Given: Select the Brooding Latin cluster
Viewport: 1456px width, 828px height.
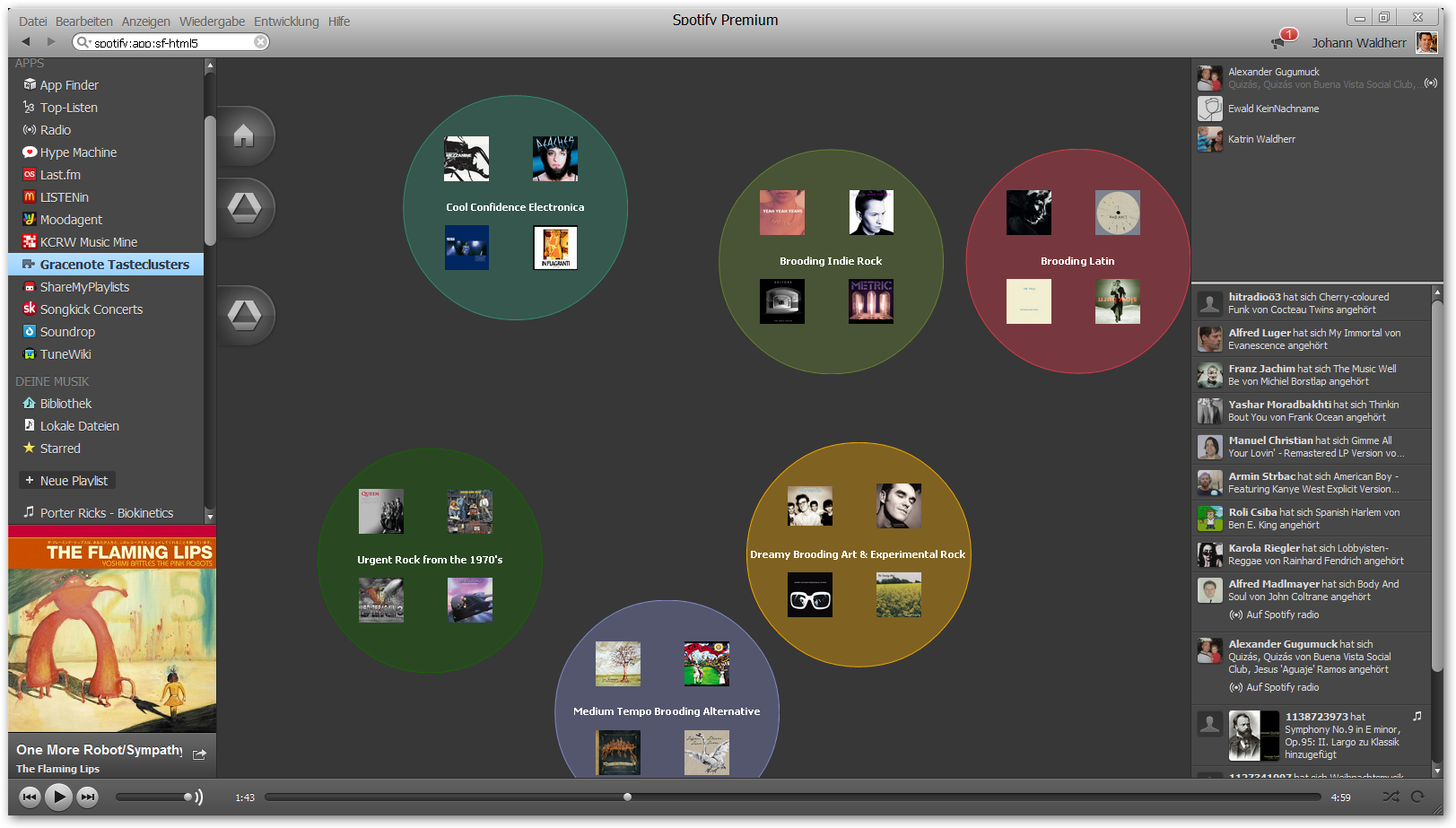Looking at the screenshot, I should coord(1077,261).
